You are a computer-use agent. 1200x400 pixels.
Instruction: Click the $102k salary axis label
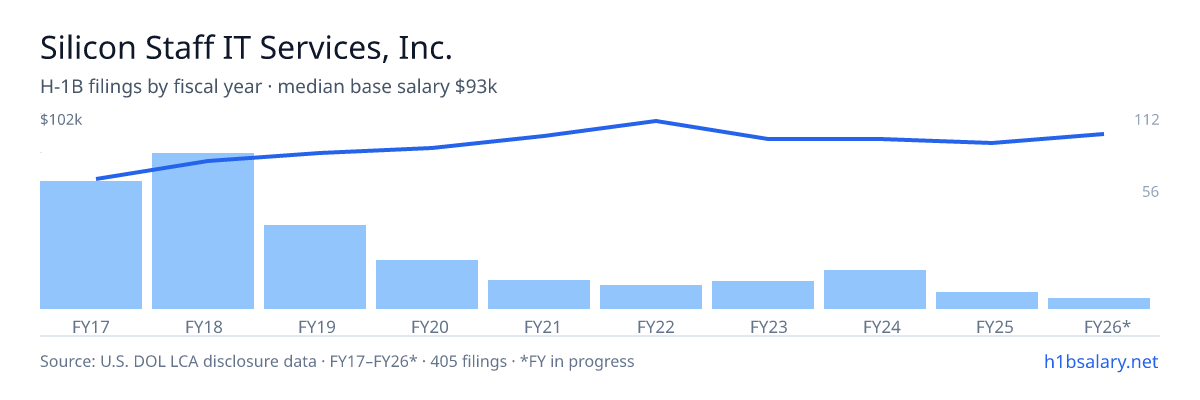coord(61,120)
